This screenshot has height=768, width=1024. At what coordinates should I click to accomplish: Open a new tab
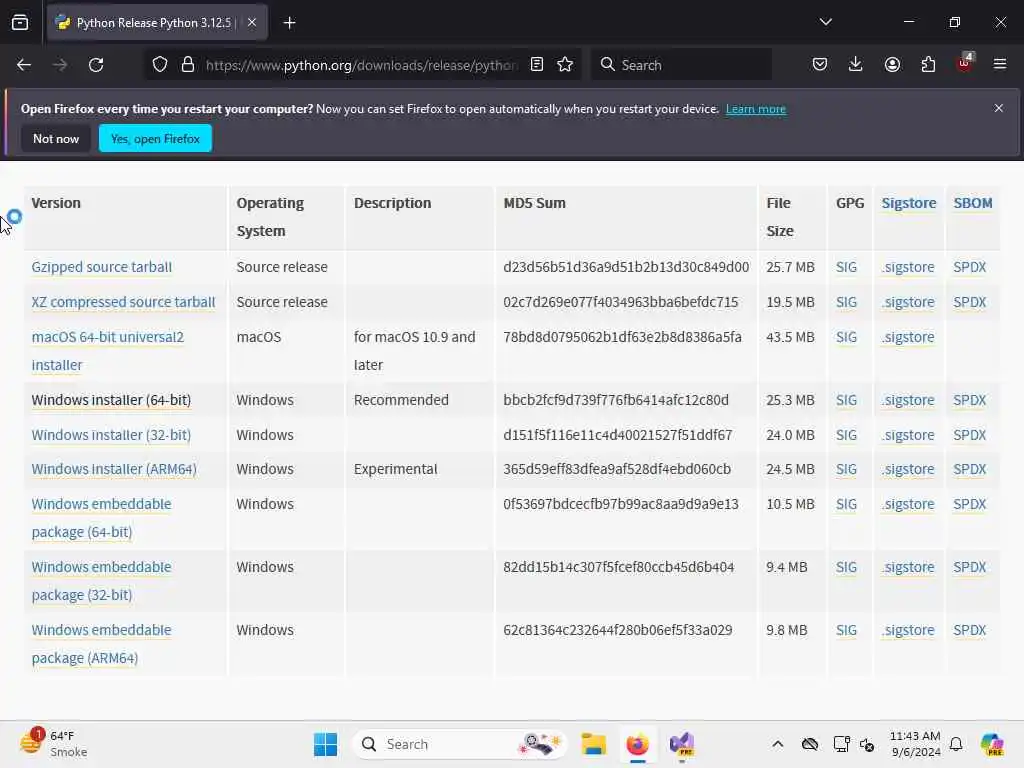pyautogui.click(x=289, y=23)
